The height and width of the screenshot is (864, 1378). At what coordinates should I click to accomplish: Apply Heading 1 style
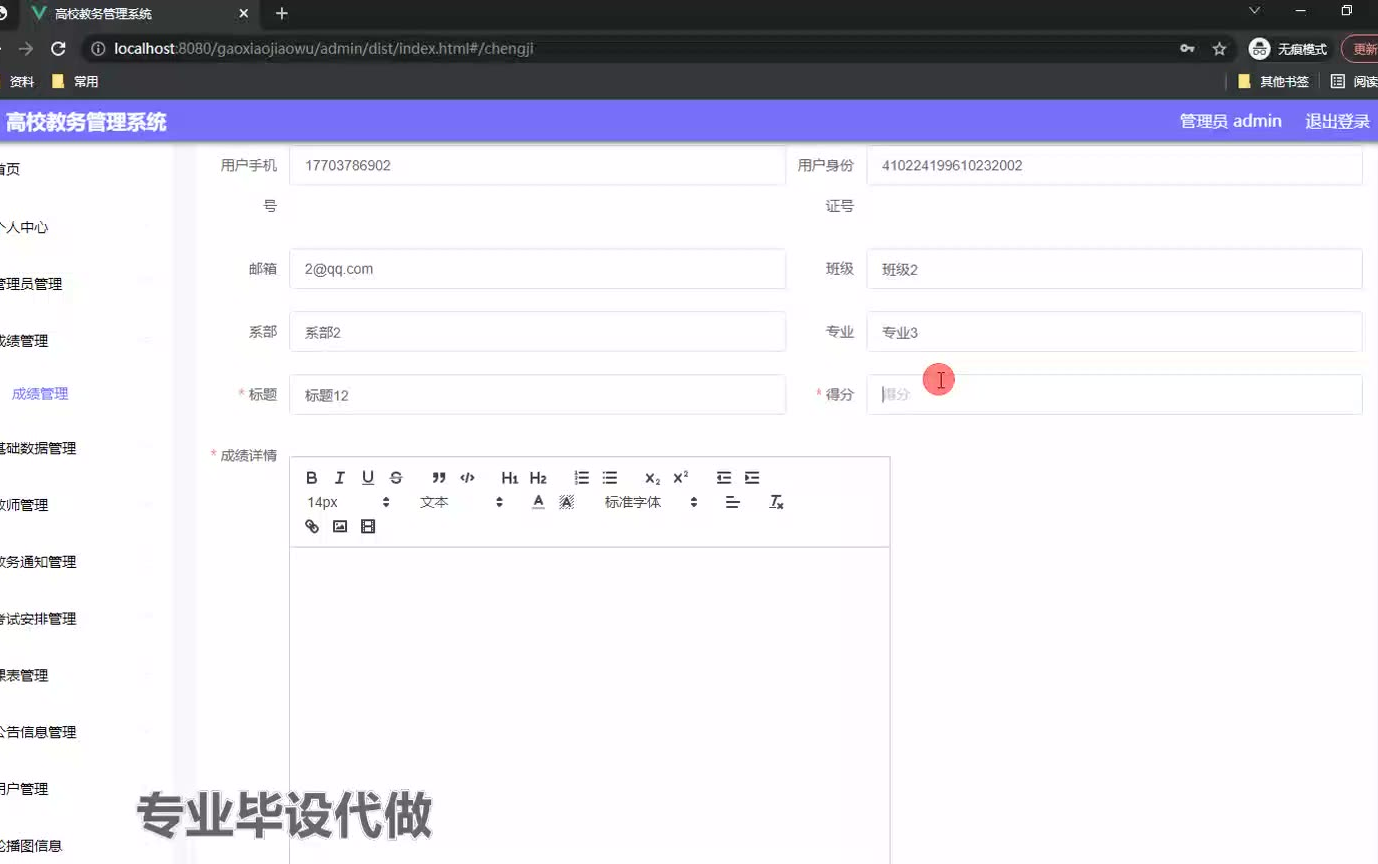[x=510, y=478]
